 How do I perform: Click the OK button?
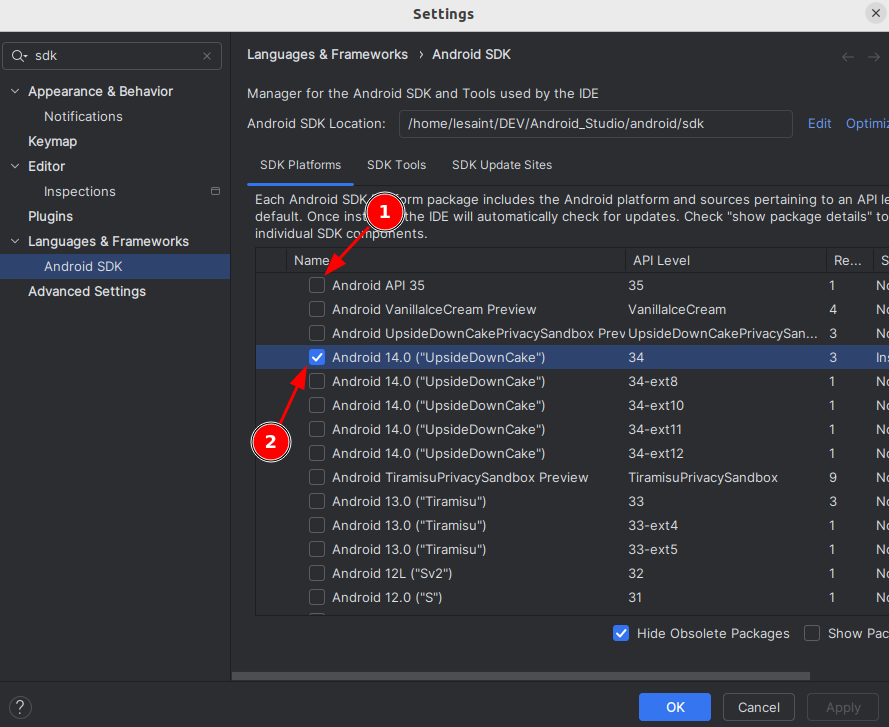(675, 707)
